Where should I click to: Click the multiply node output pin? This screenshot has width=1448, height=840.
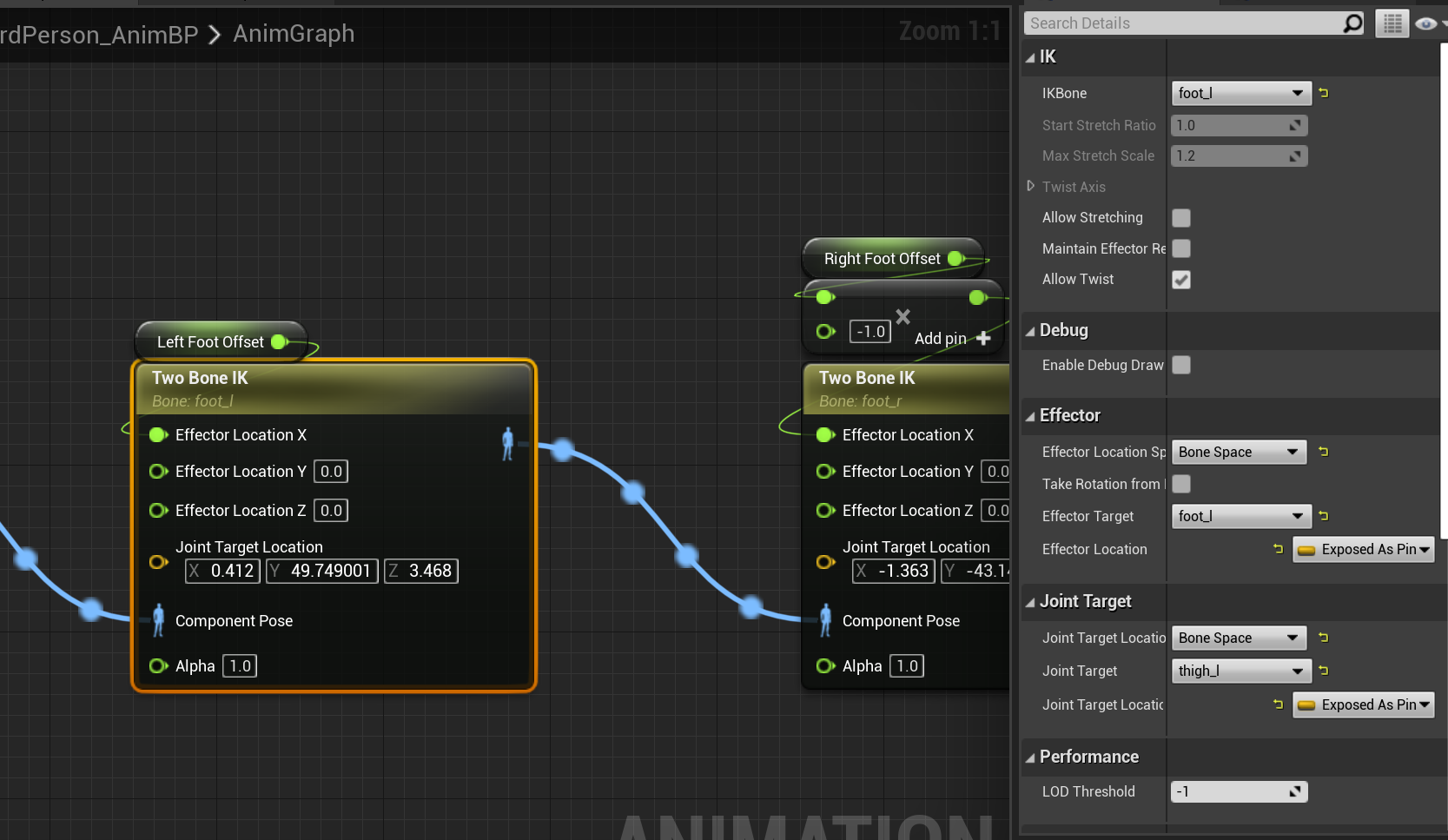(978, 297)
